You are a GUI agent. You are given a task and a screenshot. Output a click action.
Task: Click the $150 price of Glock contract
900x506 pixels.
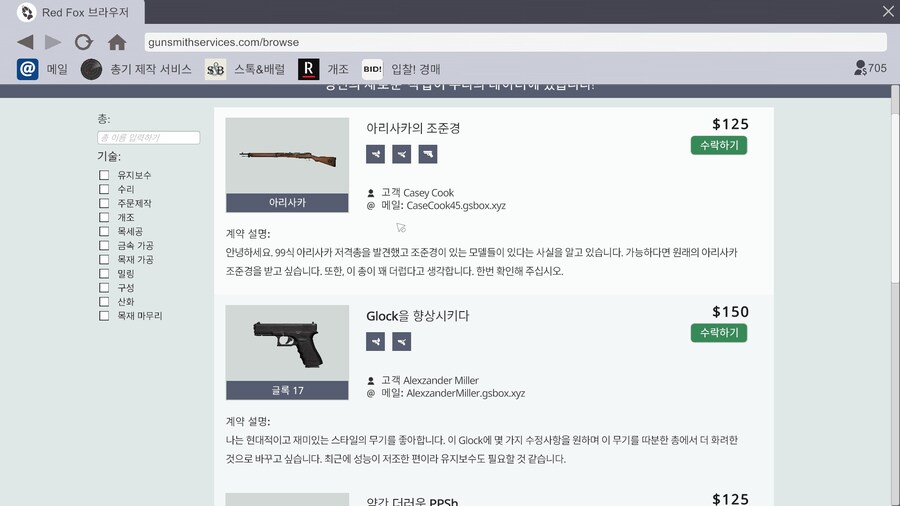tap(730, 312)
